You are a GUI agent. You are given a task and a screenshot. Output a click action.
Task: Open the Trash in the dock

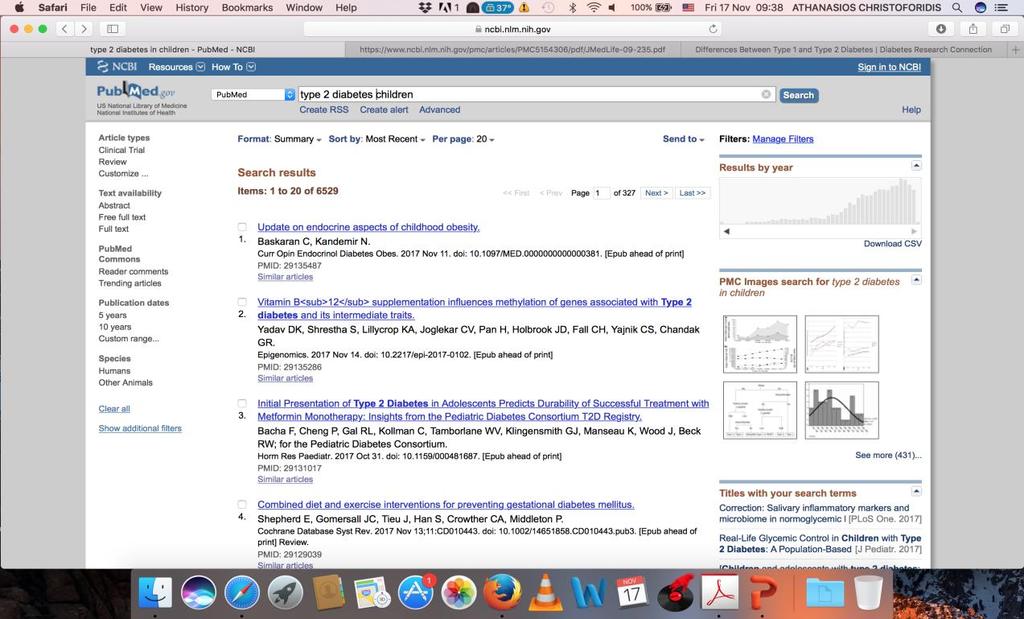869,593
